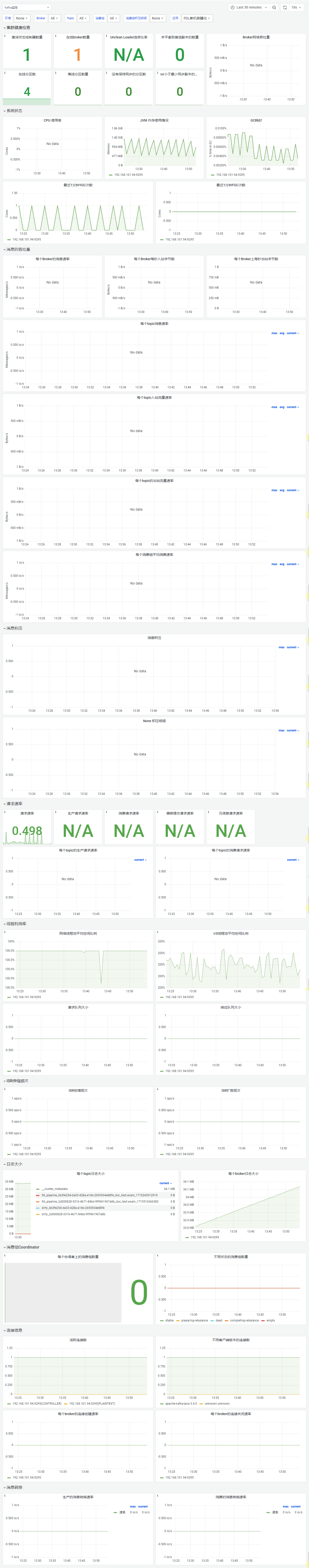Click info icon on ISR收缩频次 panel
309x1568 pixels.
click(5, 1089)
